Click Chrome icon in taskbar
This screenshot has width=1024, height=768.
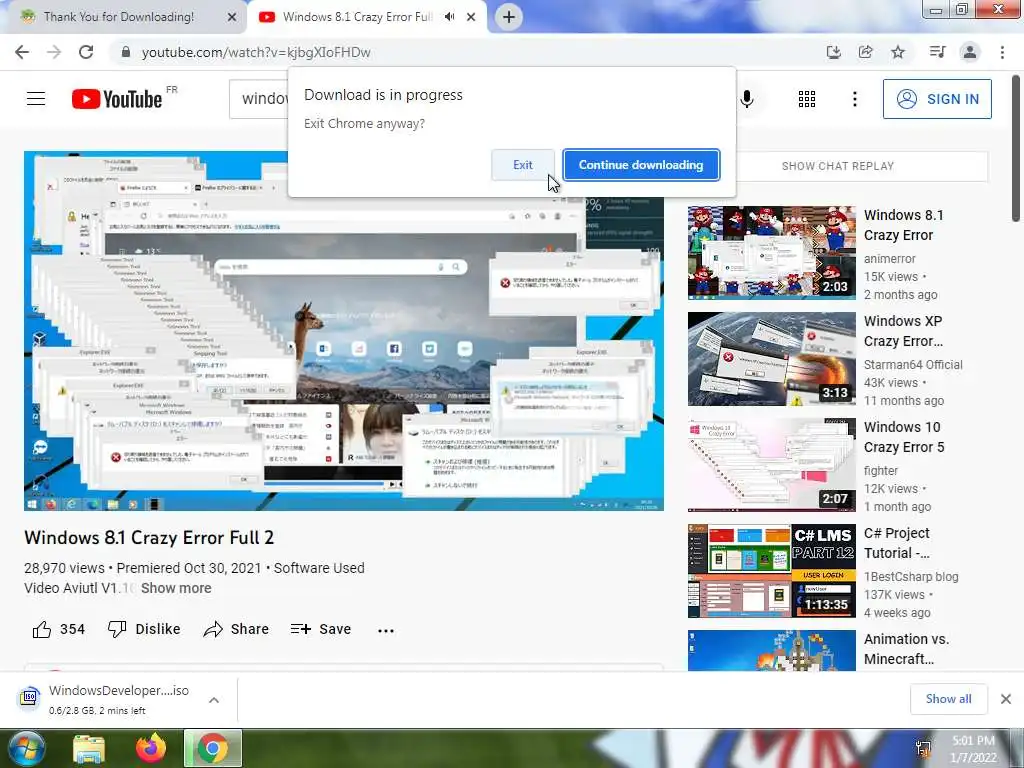[213, 749]
